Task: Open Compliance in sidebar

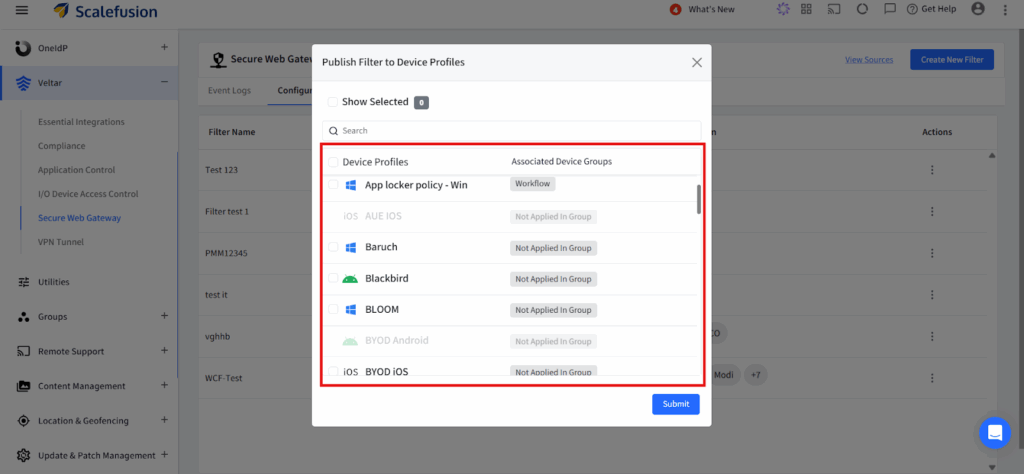Action: click(61, 146)
